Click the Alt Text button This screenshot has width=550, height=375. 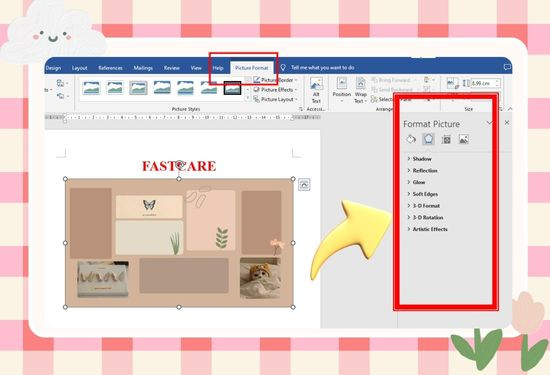(x=316, y=91)
